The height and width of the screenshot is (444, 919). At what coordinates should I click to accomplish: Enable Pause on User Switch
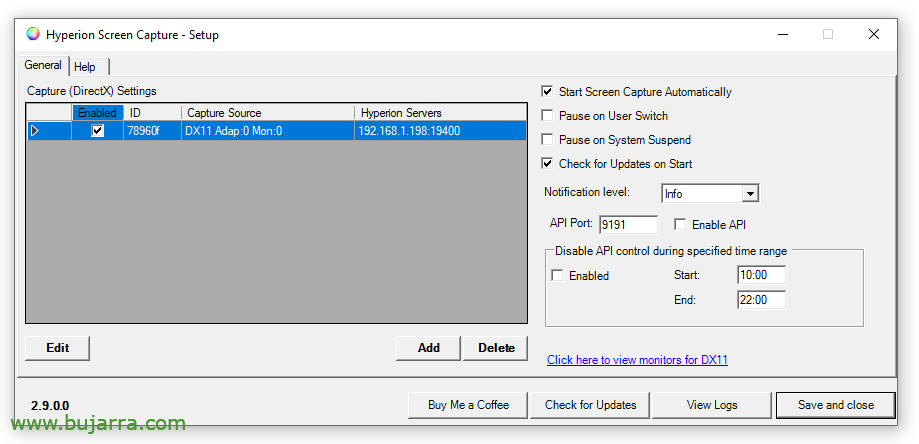tap(547, 116)
